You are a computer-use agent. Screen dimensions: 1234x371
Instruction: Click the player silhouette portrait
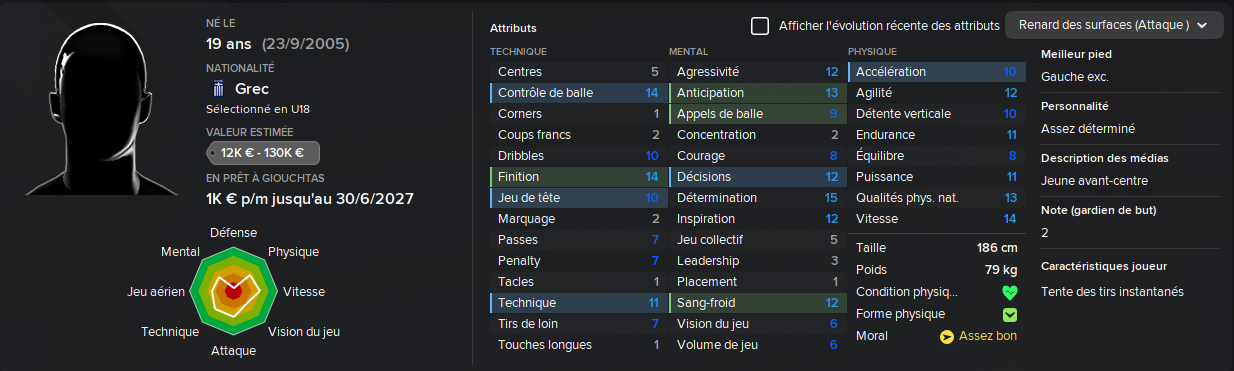point(95,105)
